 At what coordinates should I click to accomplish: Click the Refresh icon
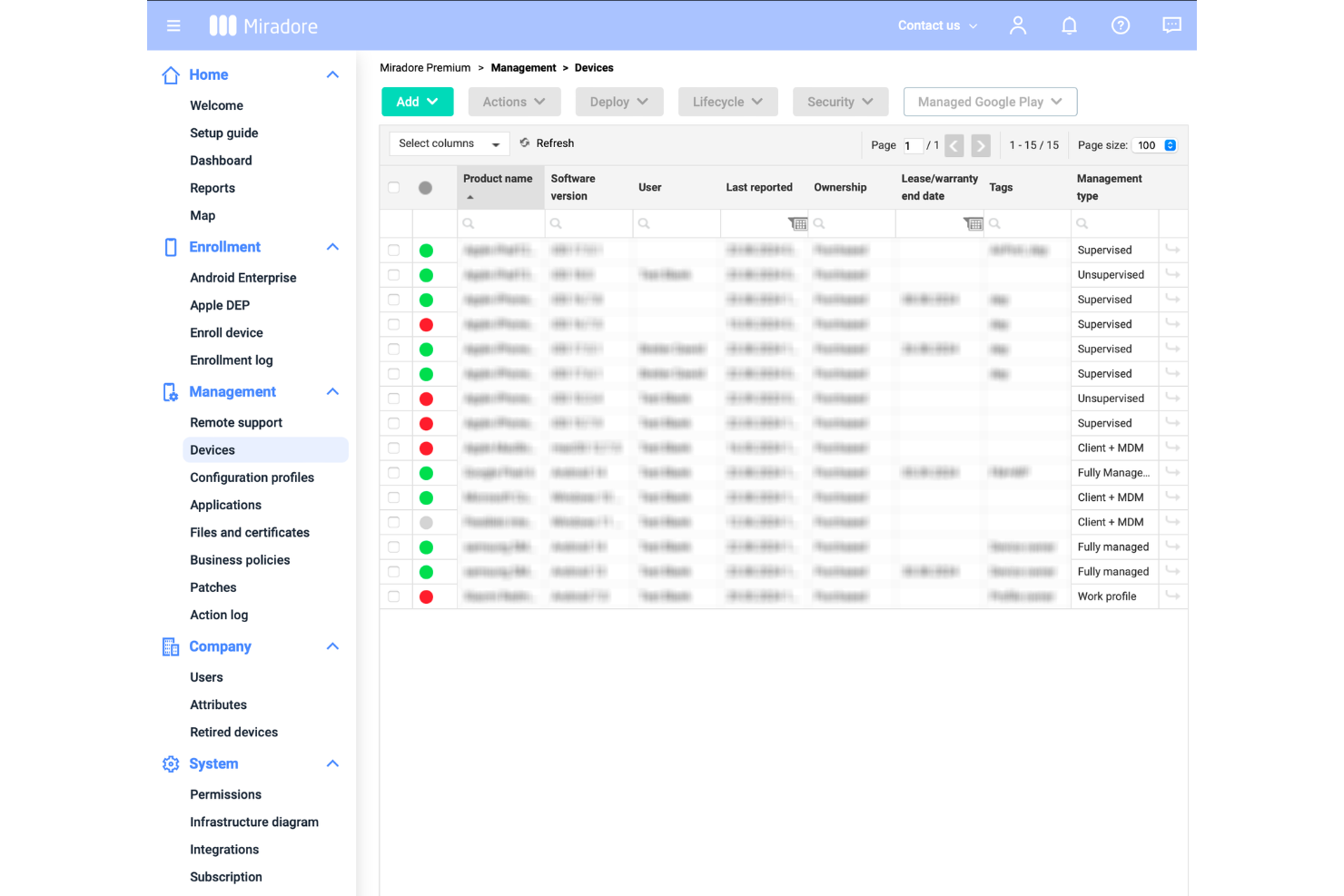coord(525,143)
